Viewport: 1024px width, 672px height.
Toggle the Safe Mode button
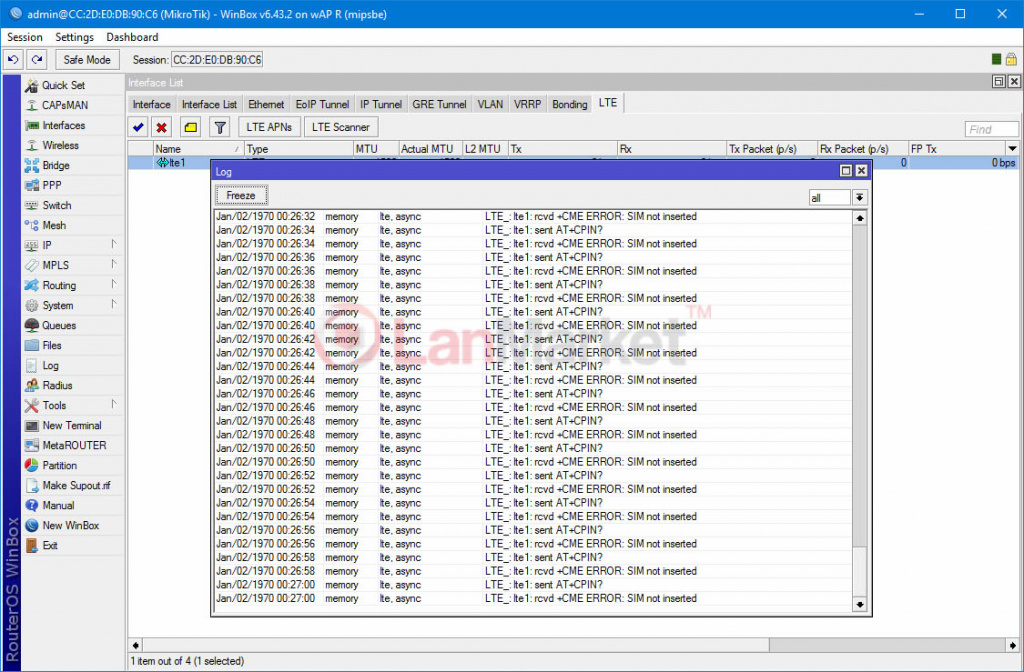point(87,60)
